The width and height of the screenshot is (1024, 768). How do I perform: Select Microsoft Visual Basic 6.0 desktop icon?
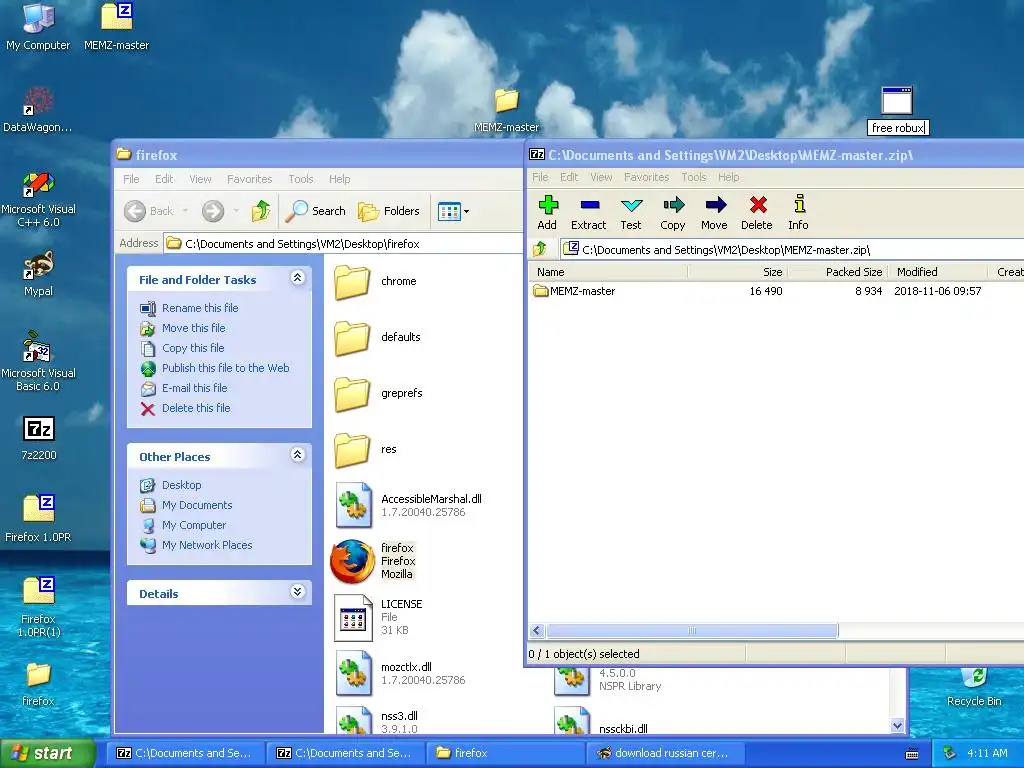tap(39, 363)
